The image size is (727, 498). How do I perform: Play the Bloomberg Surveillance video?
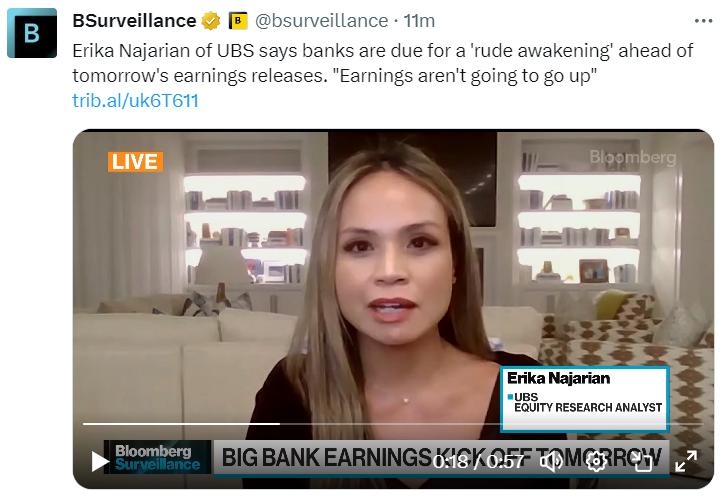[x=100, y=461]
